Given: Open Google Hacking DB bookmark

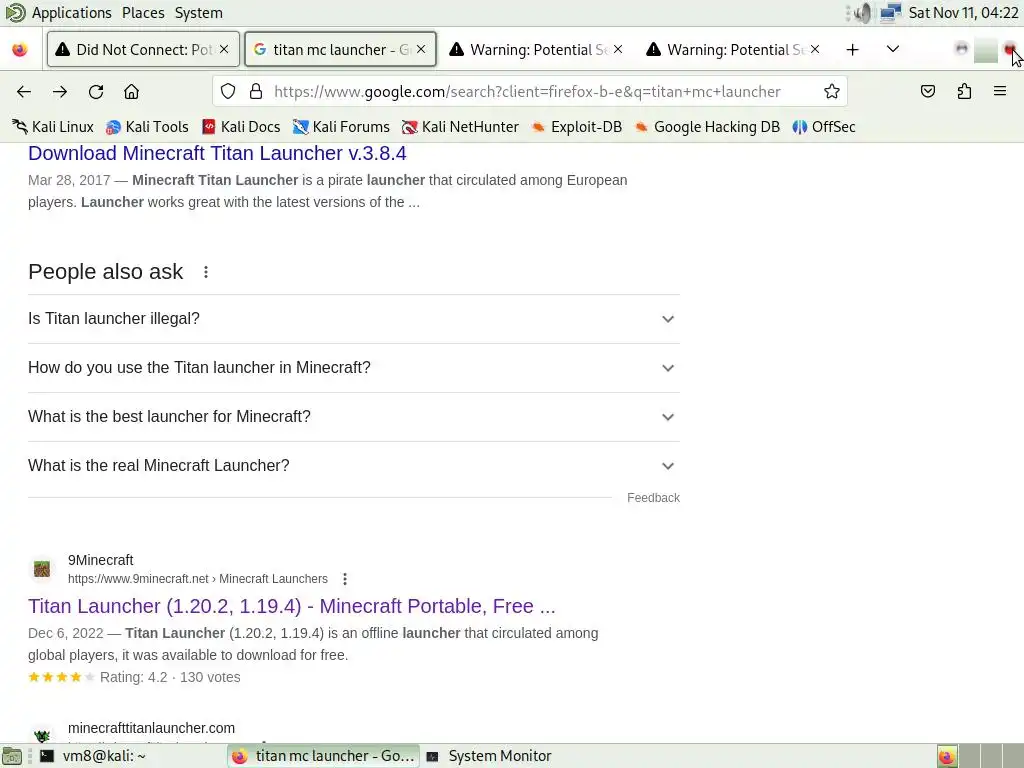Looking at the screenshot, I should pos(707,127).
